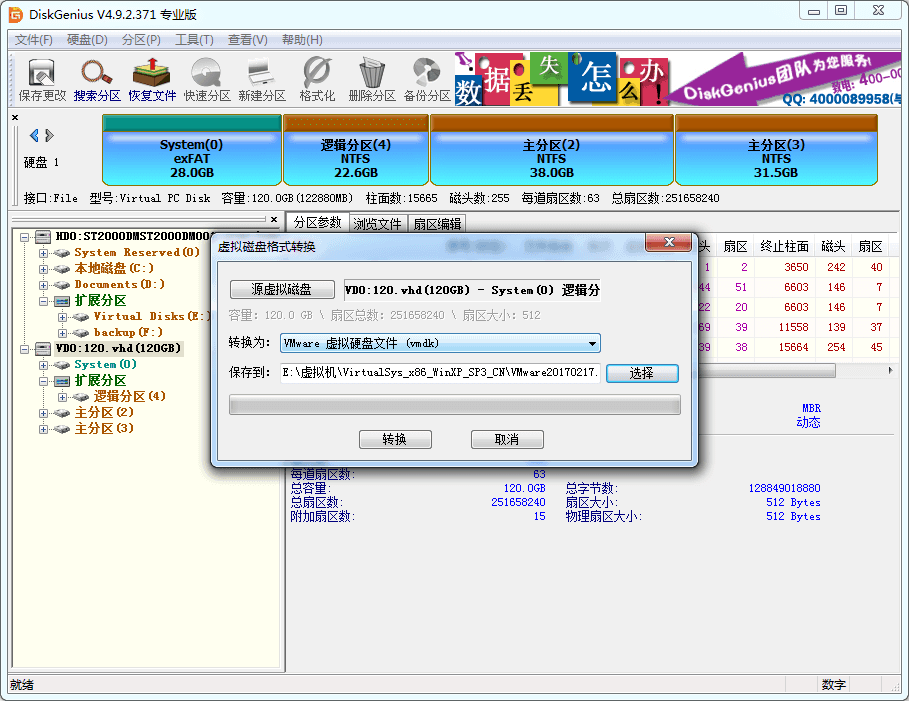Select VD0:120.vhd(120GB) in the tree
Image resolution: width=909 pixels, height=701 pixels.
pyautogui.click(x=118, y=348)
